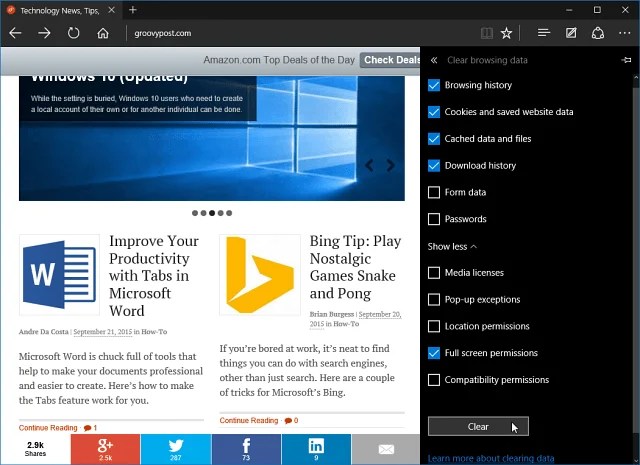Click the Check Deals button

coord(390,60)
